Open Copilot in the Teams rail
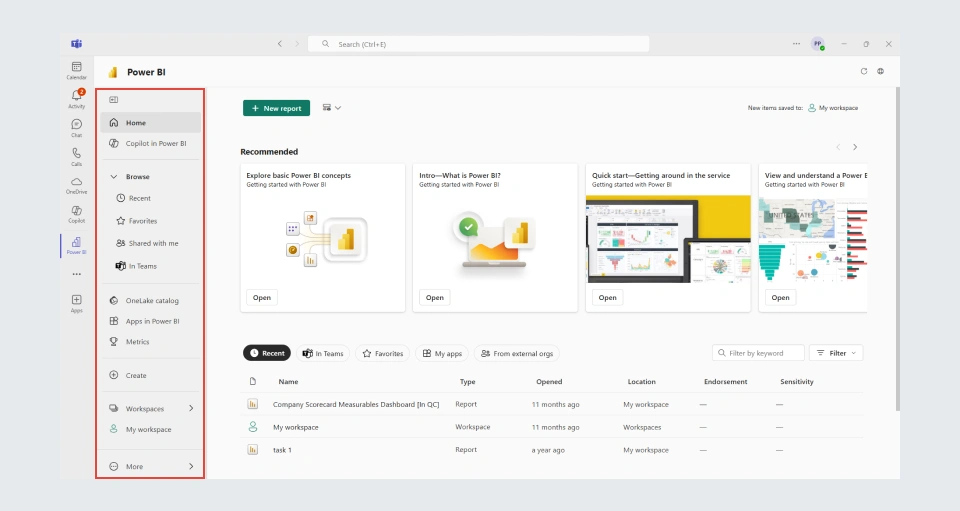The width and height of the screenshot is (960, 511). point(77,214)
